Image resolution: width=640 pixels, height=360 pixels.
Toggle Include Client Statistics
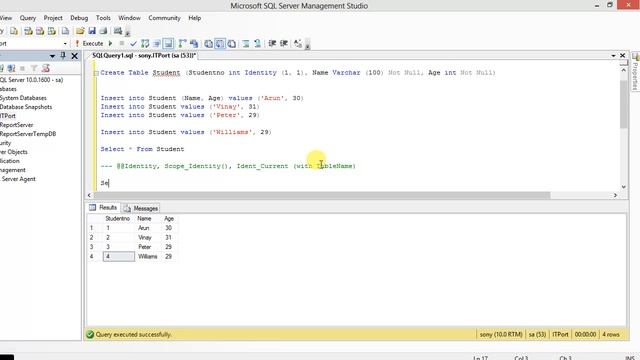click(194, 43)
